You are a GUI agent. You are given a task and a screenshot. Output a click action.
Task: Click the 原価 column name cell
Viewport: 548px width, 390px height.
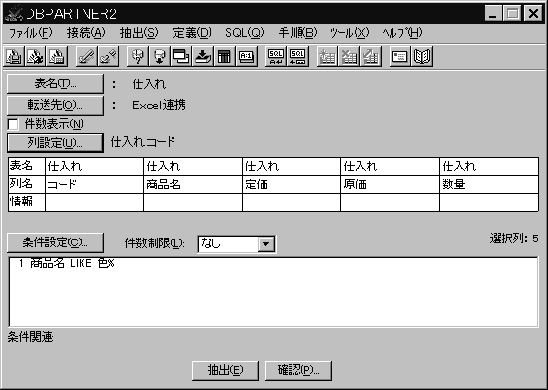[390, 185]
